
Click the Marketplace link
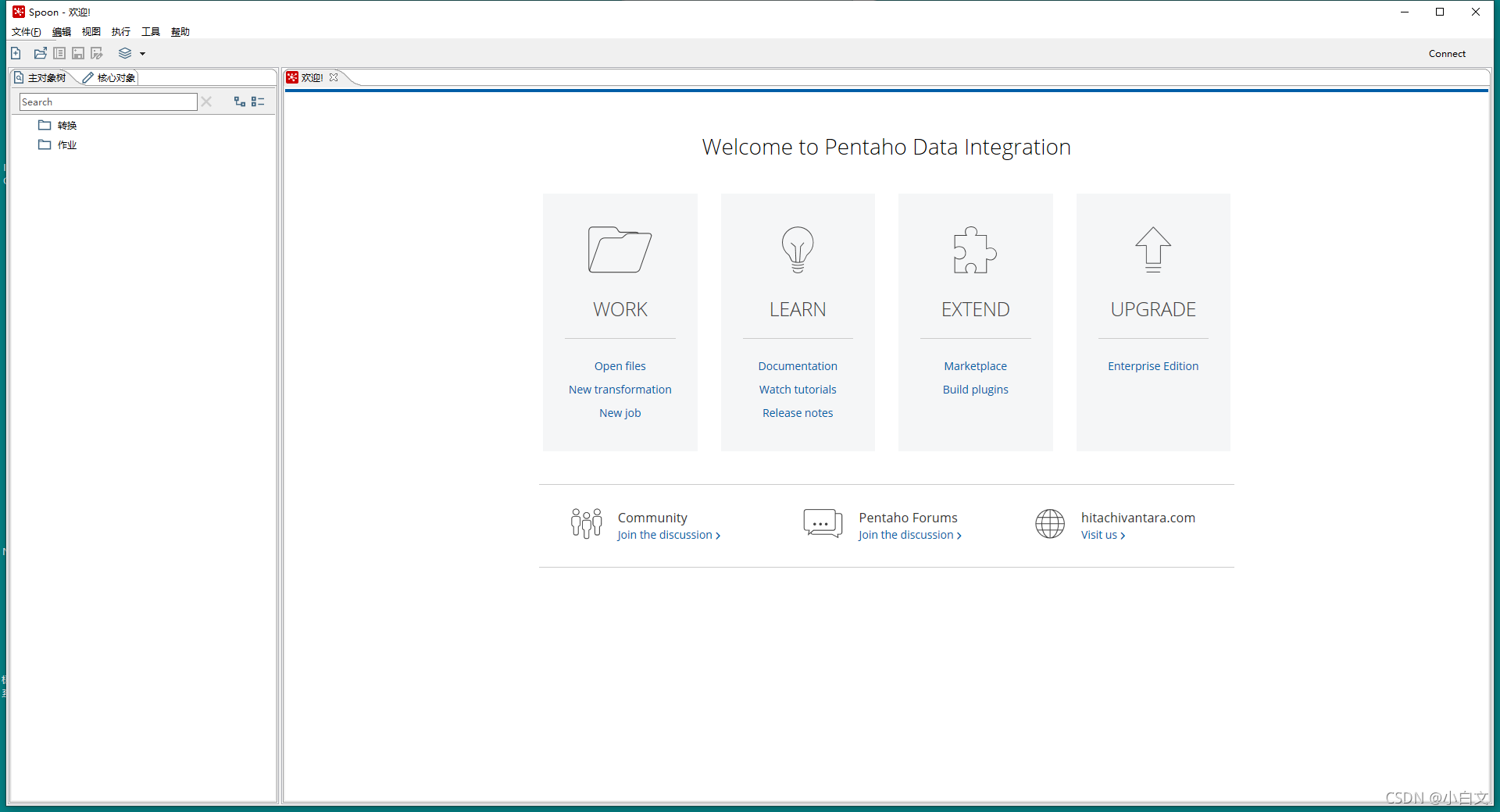point(975,366)
